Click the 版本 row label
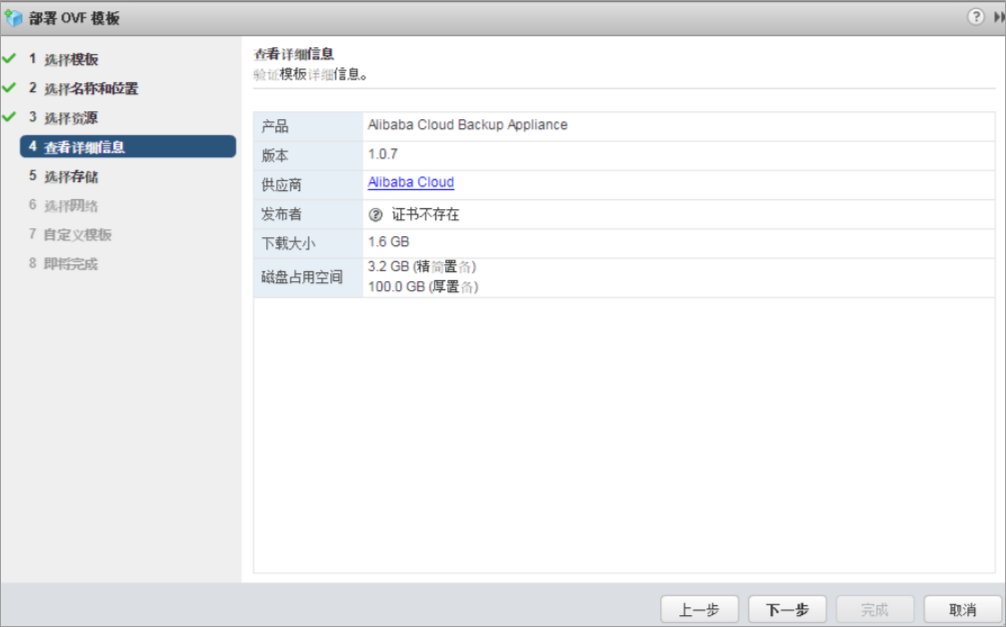This screenshot has width=1006, height=627. coord(275,155)
